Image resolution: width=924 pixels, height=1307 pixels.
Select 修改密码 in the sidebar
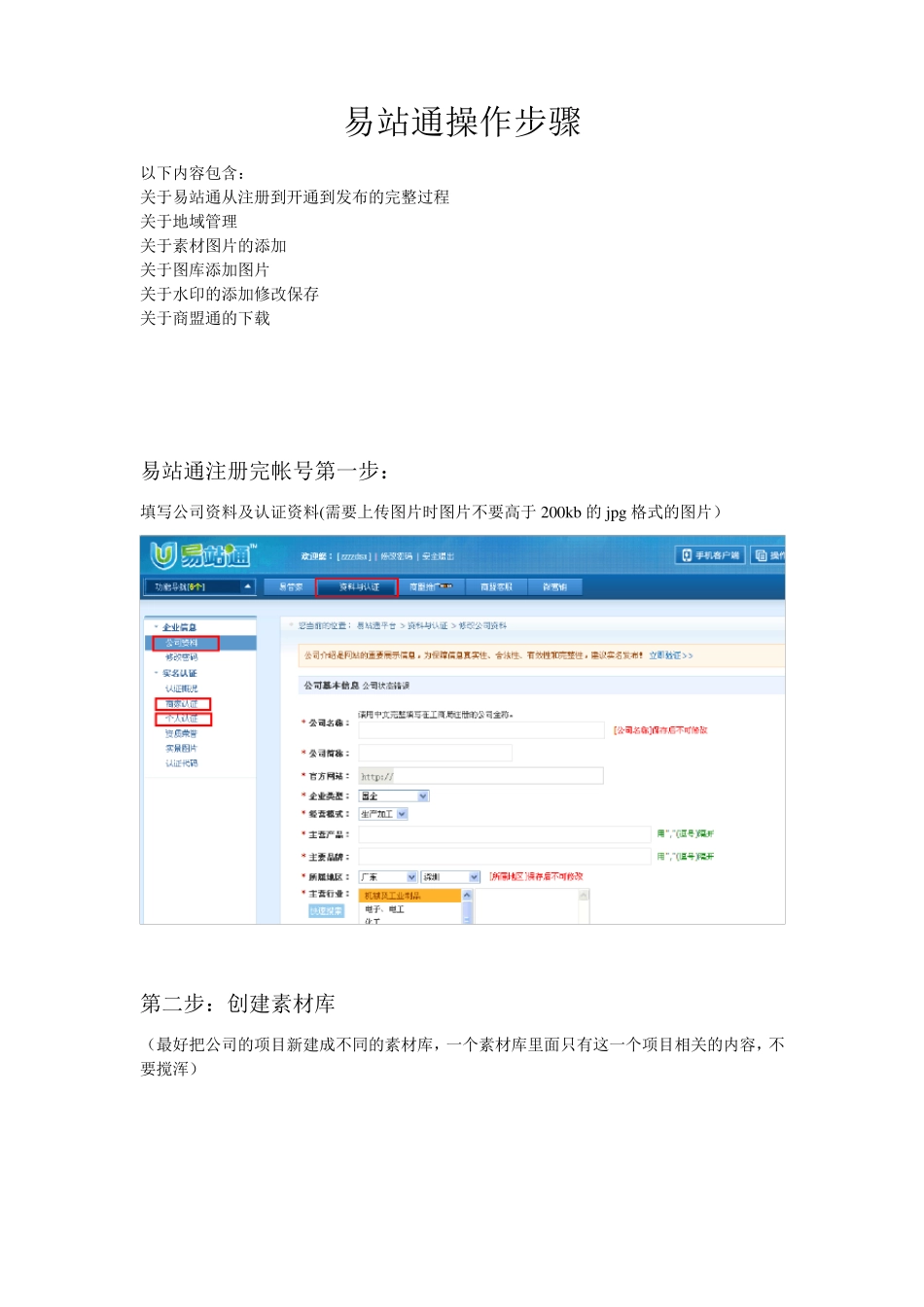pos(181,657)
